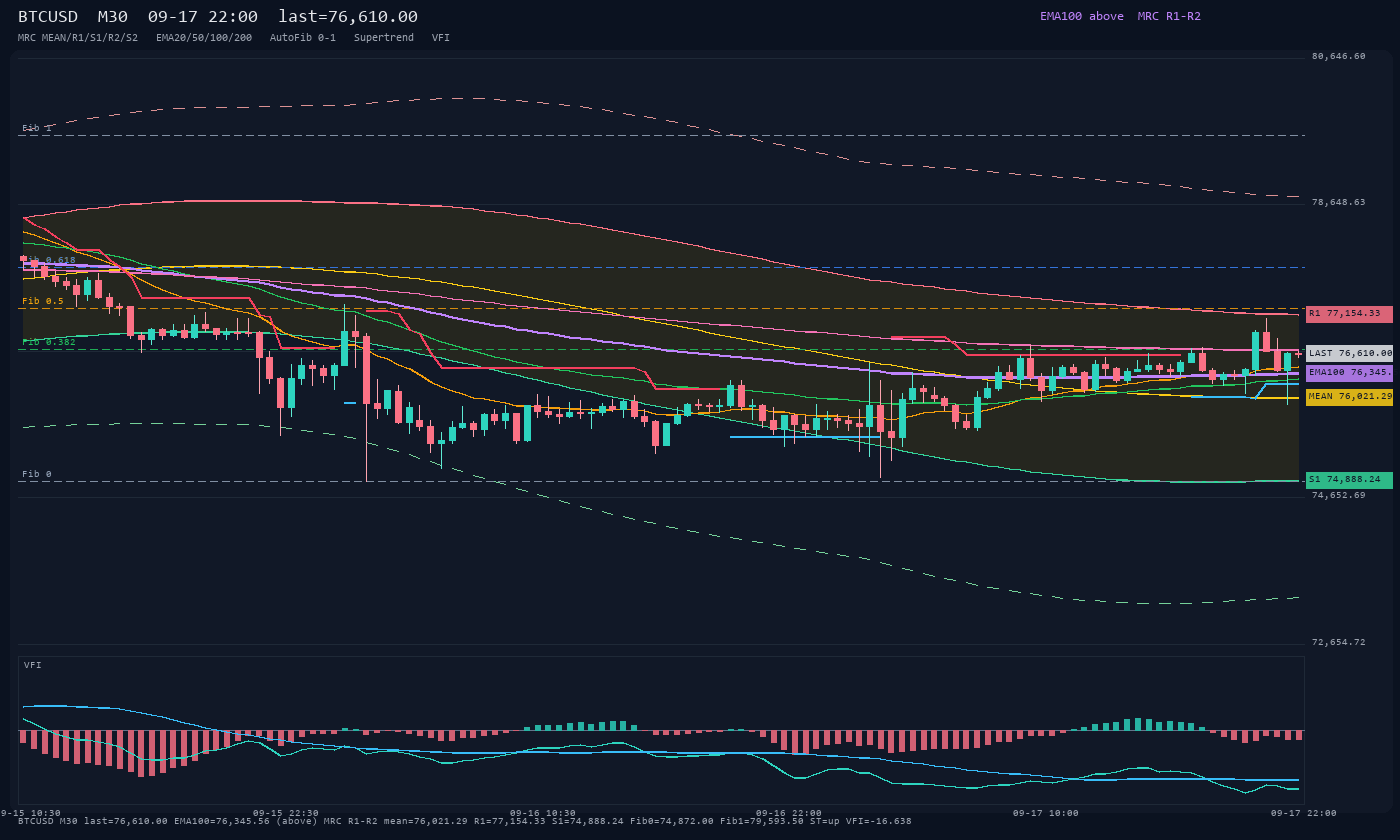Click the LAST 76,610.00 price tag
Image resolution: width=1400 pixels, height=840 pixels.
1349,353
